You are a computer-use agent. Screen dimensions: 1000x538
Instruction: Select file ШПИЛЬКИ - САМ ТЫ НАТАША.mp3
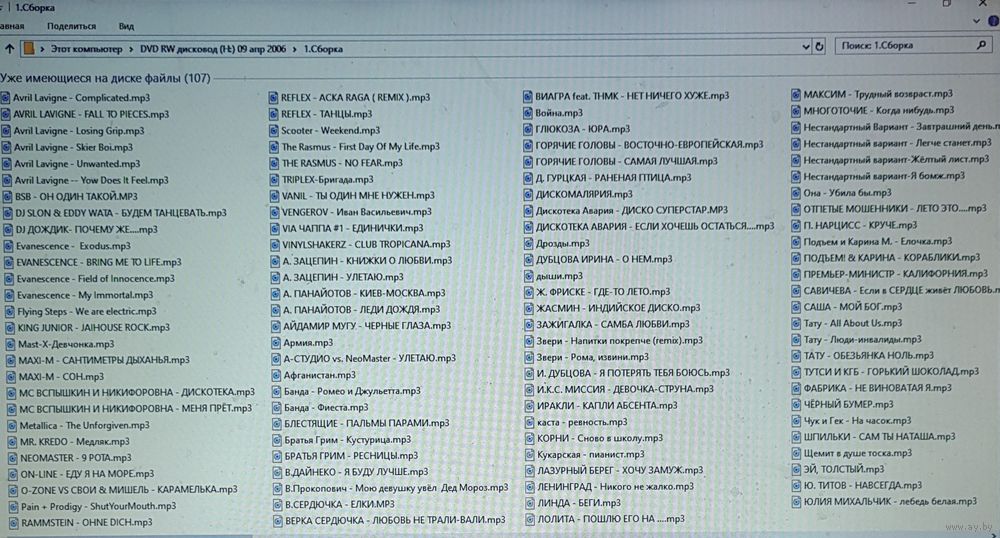click(874, 437)
